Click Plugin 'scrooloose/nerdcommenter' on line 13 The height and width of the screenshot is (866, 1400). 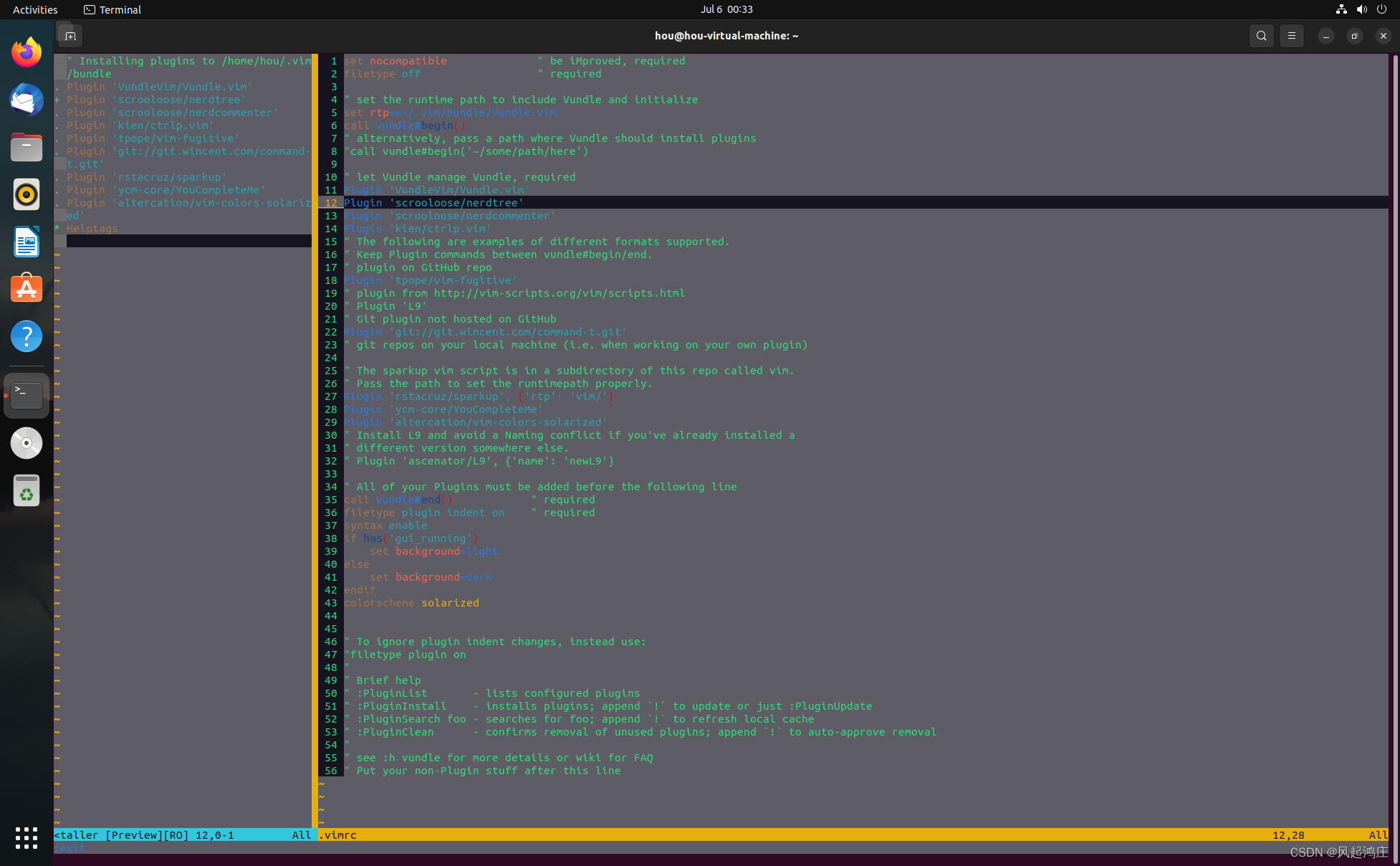pyautogui.click(x=450, y=216)
